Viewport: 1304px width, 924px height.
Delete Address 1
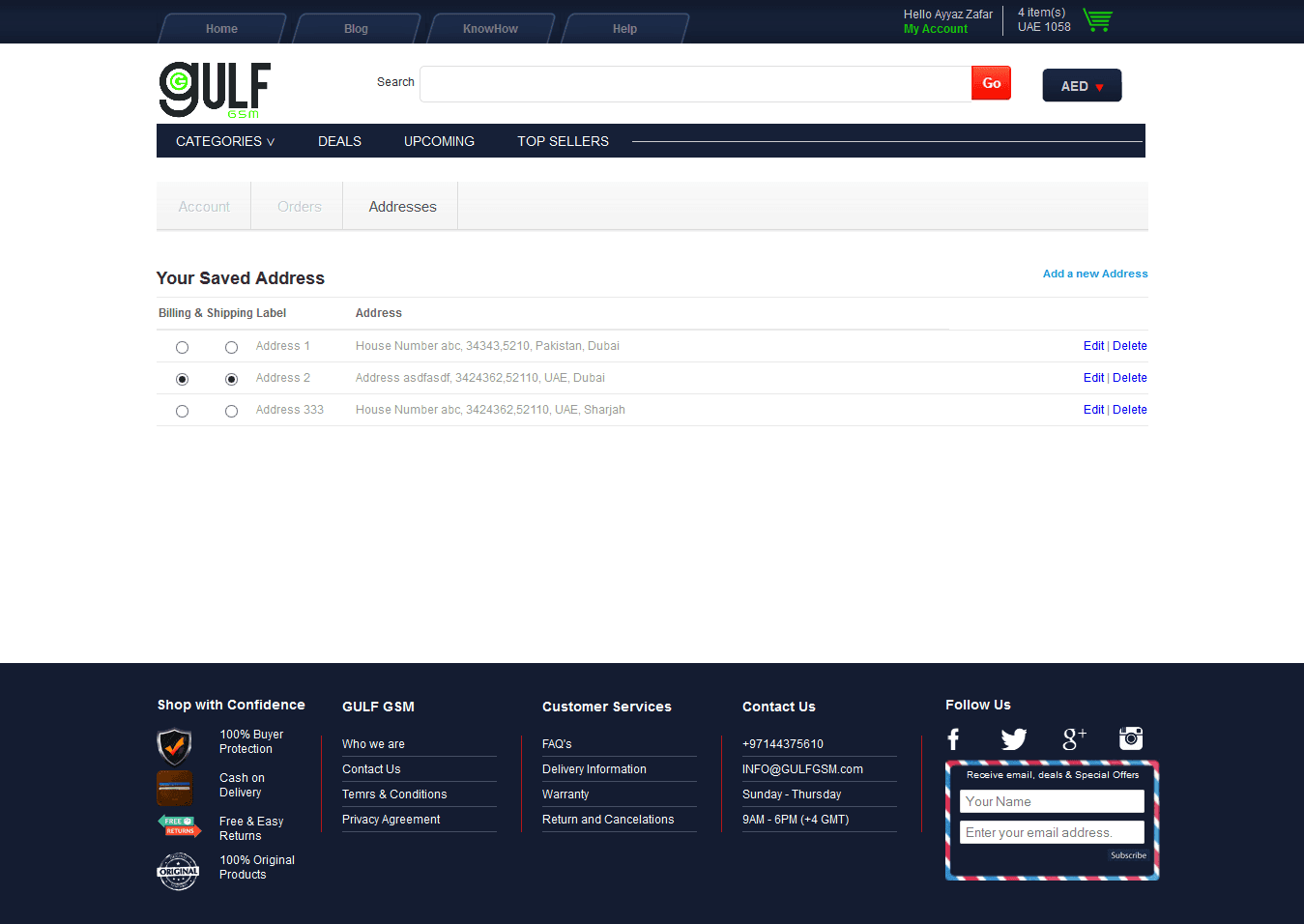(1129, 346)
